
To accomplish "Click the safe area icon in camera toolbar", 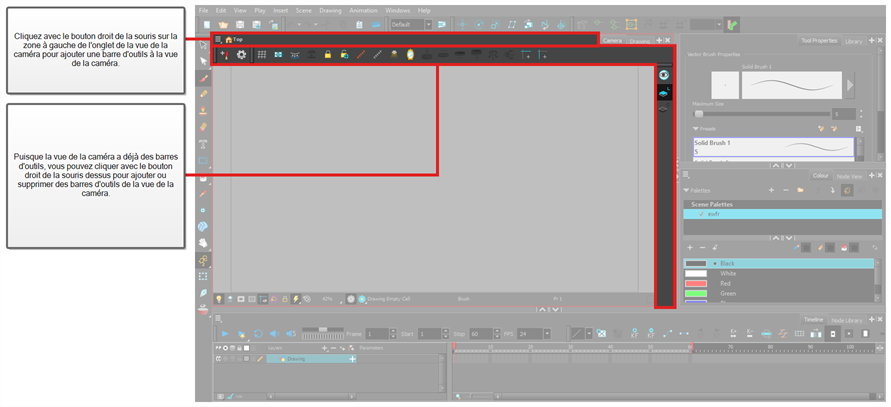I will (x=278, y=55).
